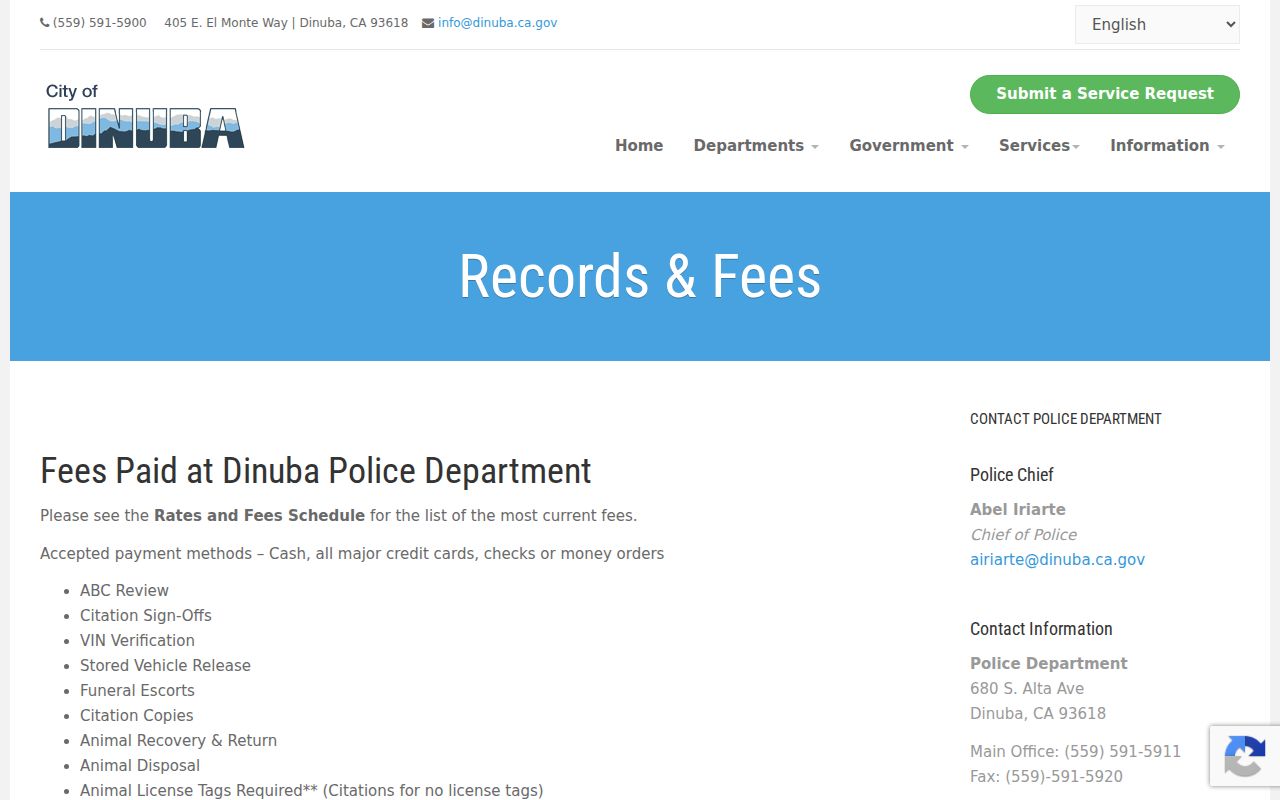This screenshot has width=1280, height=800.
Task: Email airiarte@dinuba.ca.gov
Action: (1057, 560)
